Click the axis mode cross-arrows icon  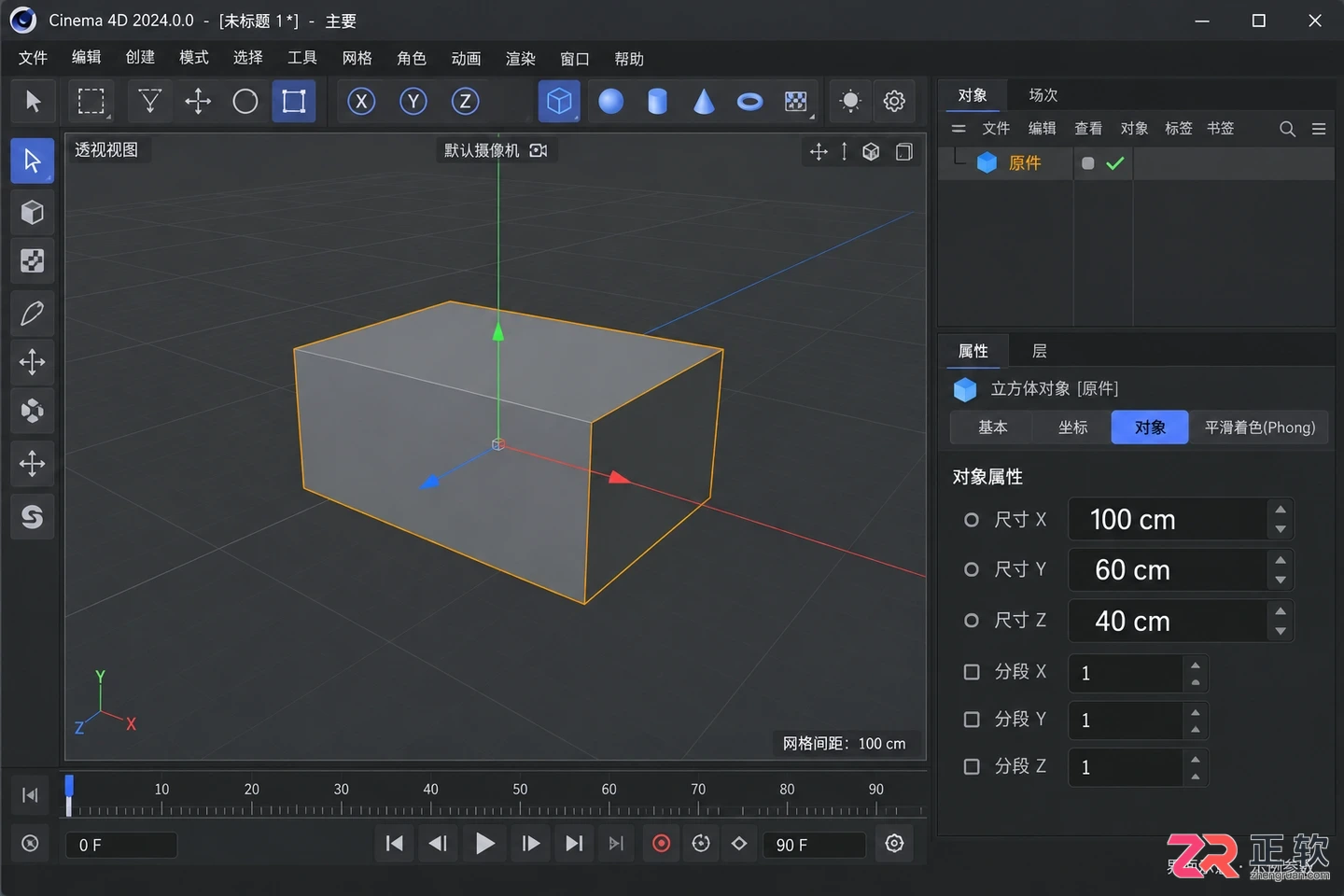(33, 362)
